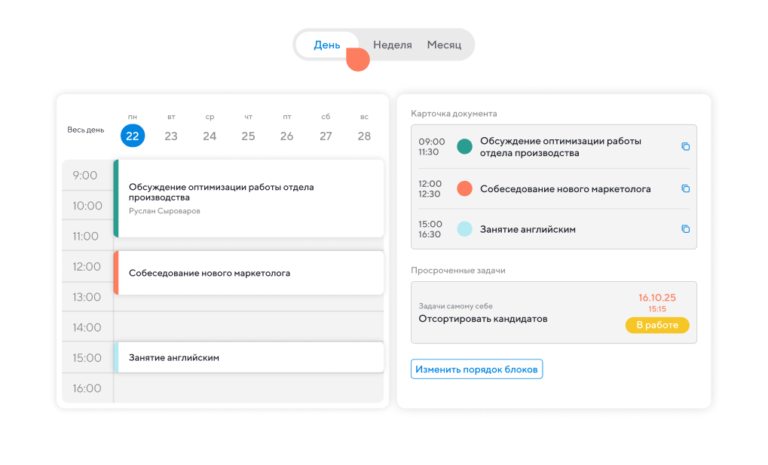
Task: Click the 15:00 time slot label
Action: click(87, 358)
